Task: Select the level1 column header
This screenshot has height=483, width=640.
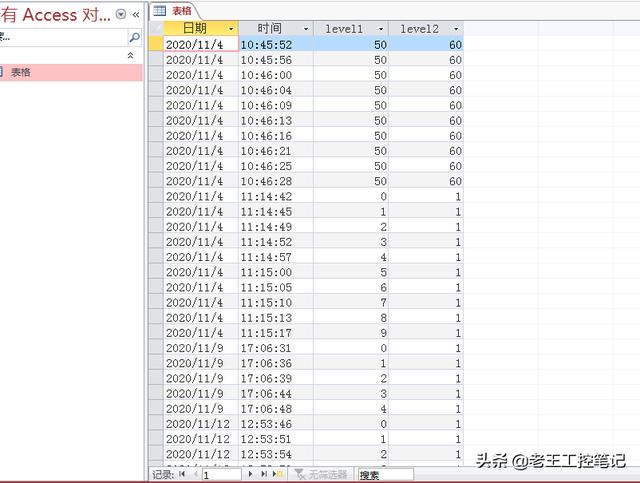Action: [x=351, y=29]
